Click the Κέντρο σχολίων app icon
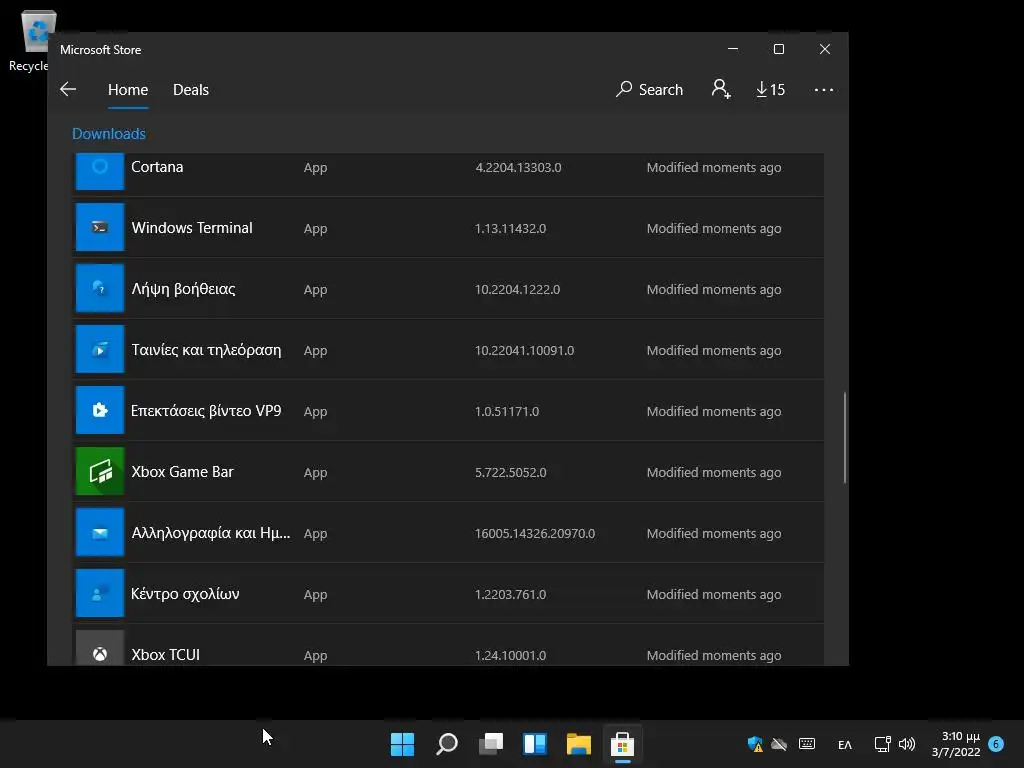This screenshot has width=1024, height=768. pos(100,593)
